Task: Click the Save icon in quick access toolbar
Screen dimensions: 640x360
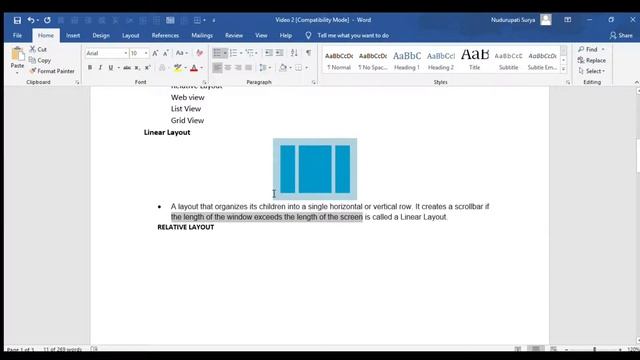Action: click(17, 20)
